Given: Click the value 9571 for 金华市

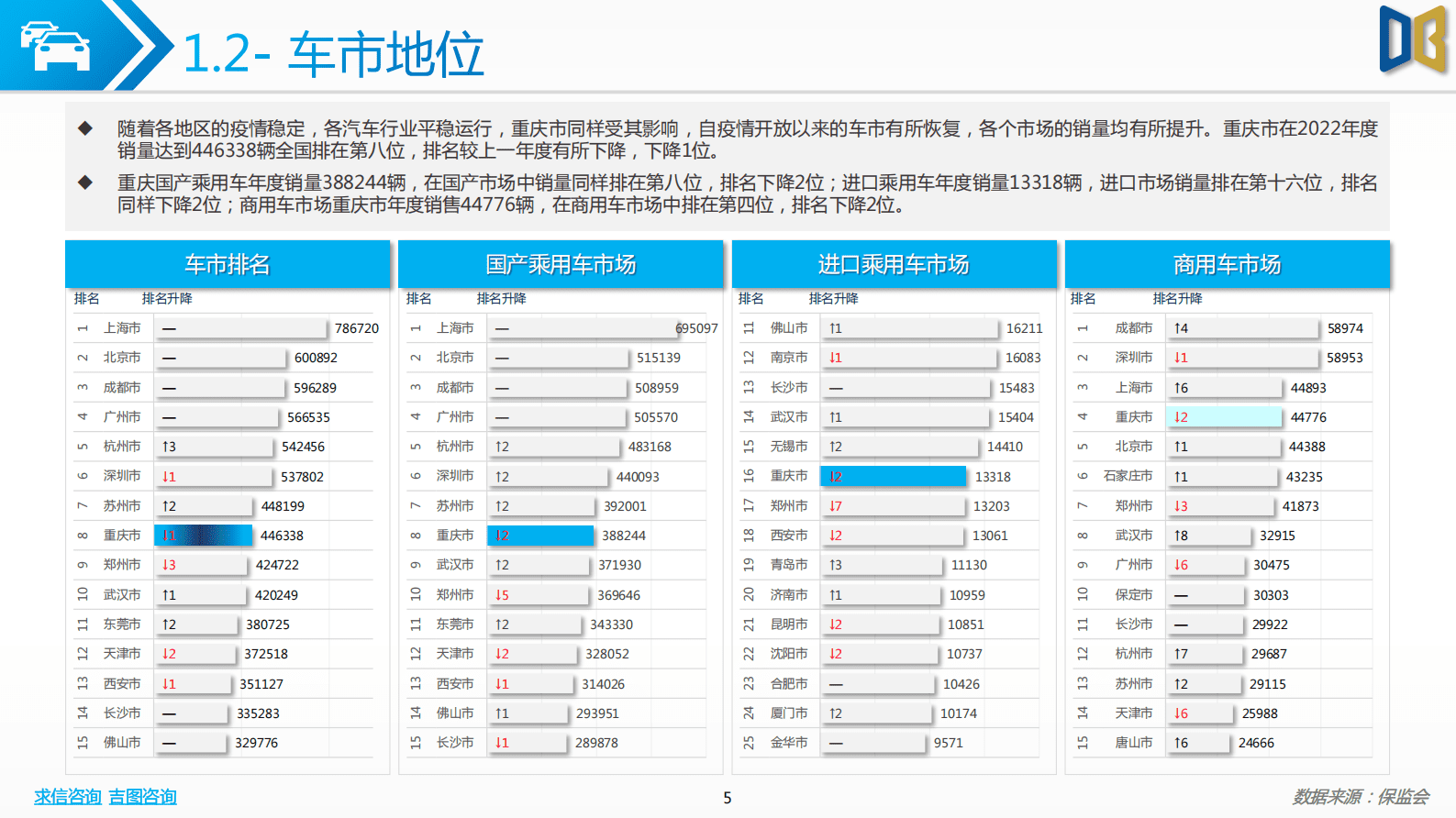Looking at the screenshot, I should coord(949,743).
